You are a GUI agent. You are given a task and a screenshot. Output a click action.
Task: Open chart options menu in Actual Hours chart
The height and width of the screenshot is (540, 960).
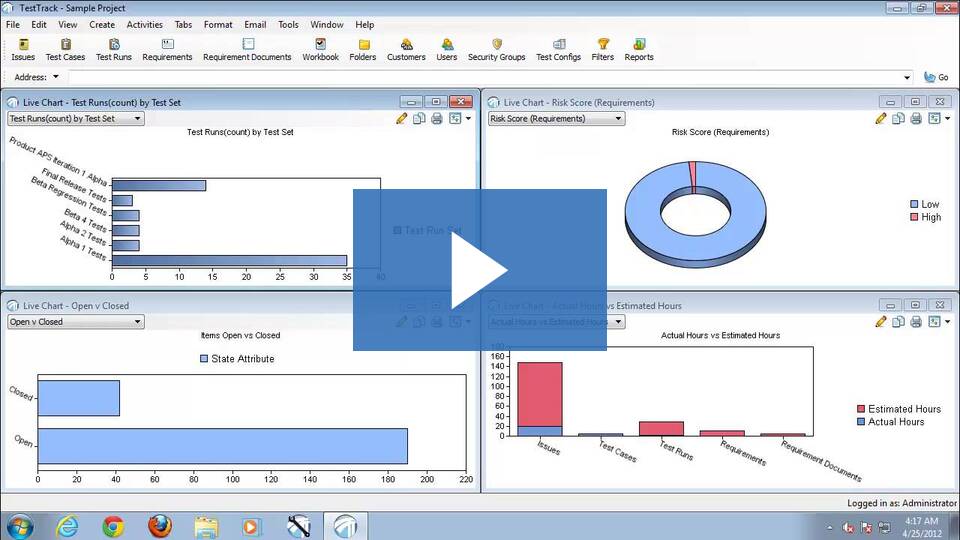939,322
